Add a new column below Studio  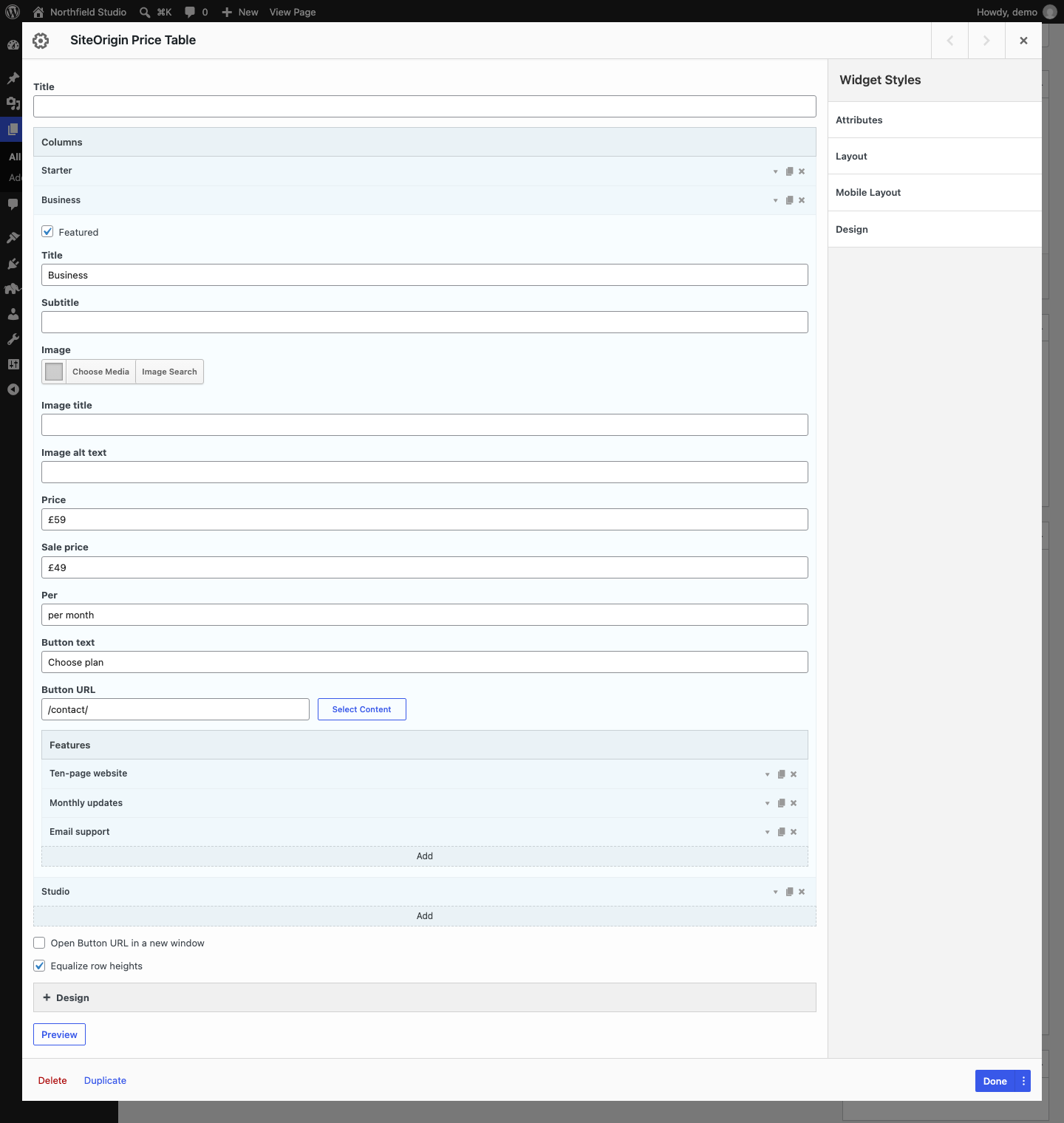pos(425,916)
